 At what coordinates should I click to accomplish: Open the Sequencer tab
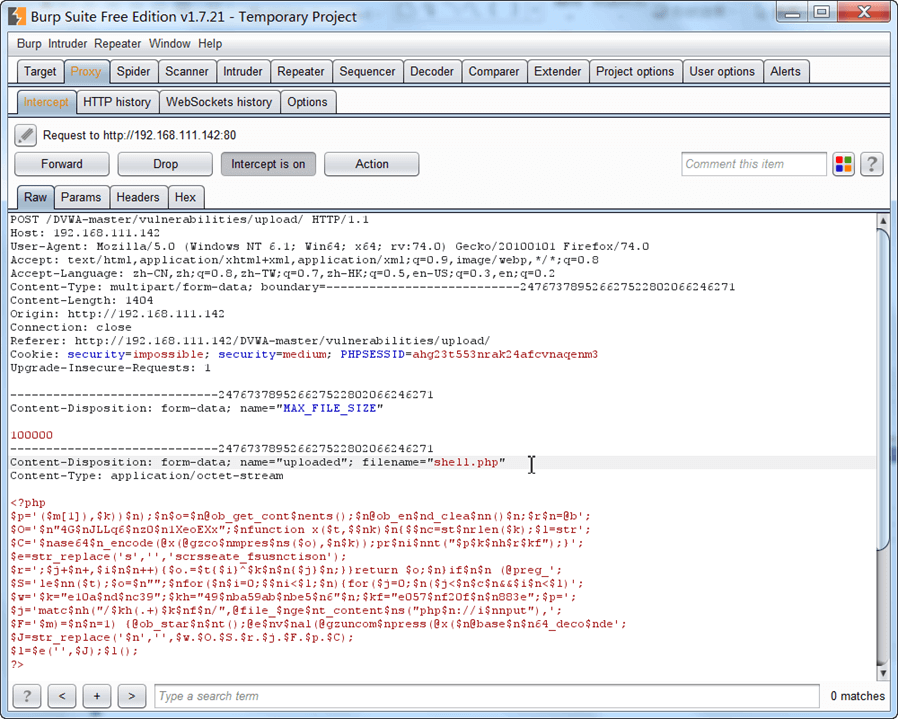pos(367,72)
